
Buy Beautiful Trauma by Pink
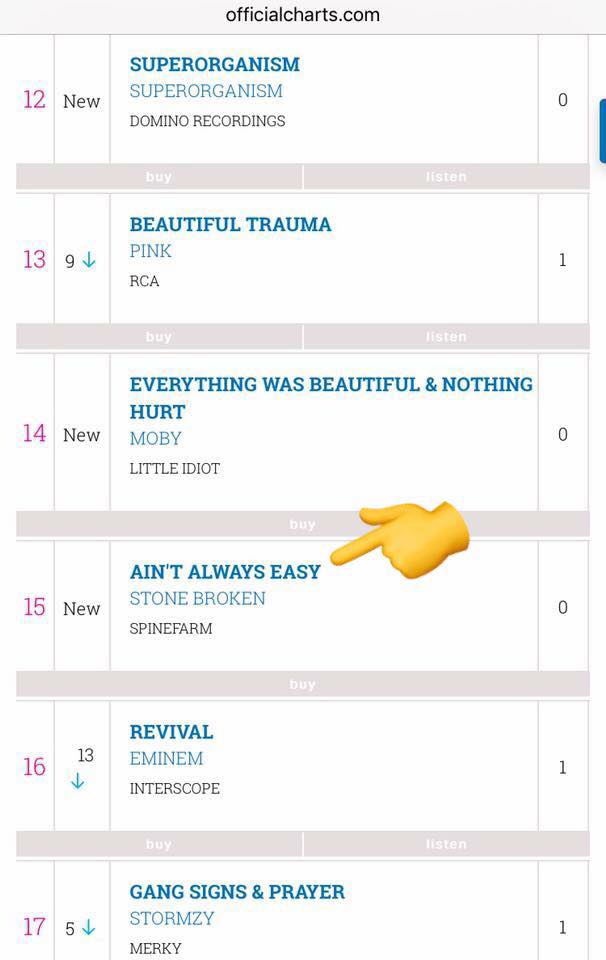click(x=159, y=337)
